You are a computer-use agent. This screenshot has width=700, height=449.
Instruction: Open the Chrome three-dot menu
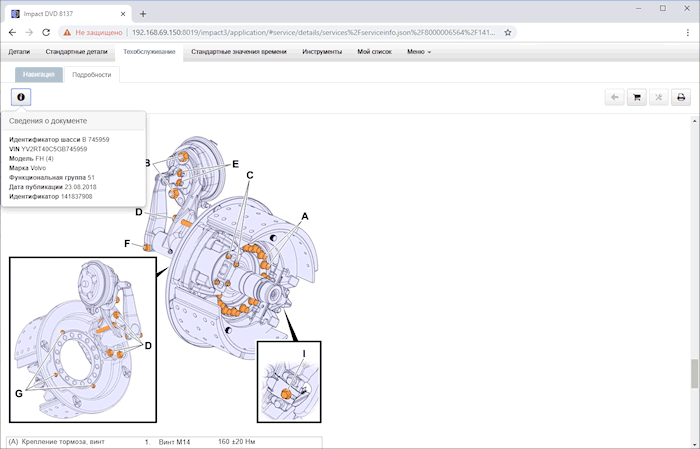click(x=685, y=32)
